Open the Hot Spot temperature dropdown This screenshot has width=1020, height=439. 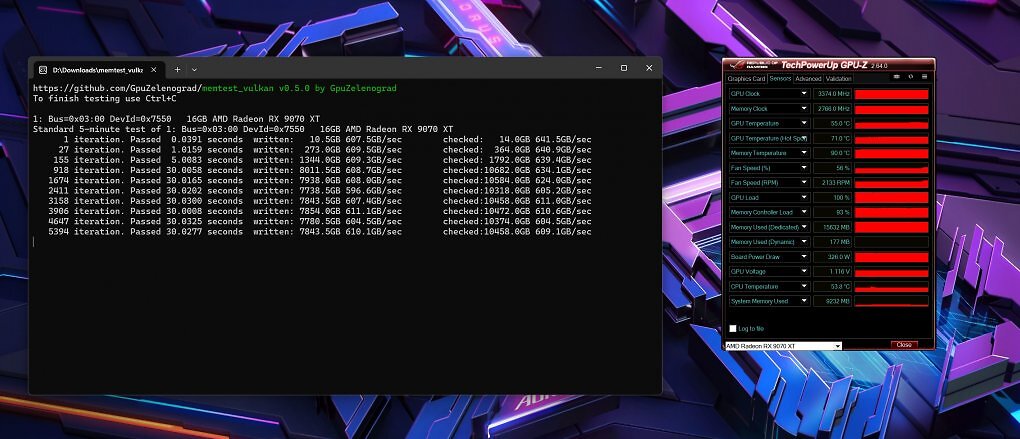coord(805,139)
